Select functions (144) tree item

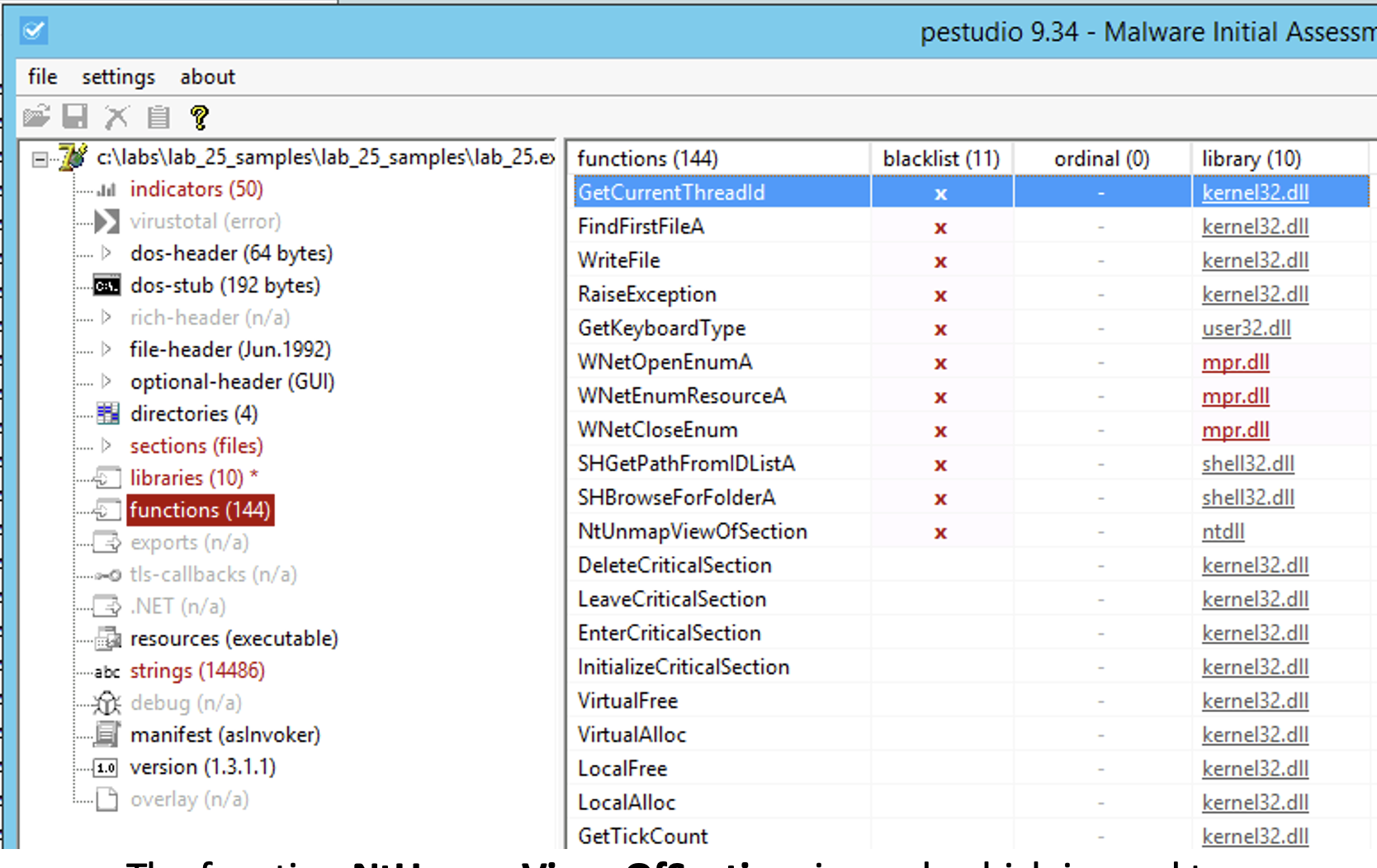(200, 510)
